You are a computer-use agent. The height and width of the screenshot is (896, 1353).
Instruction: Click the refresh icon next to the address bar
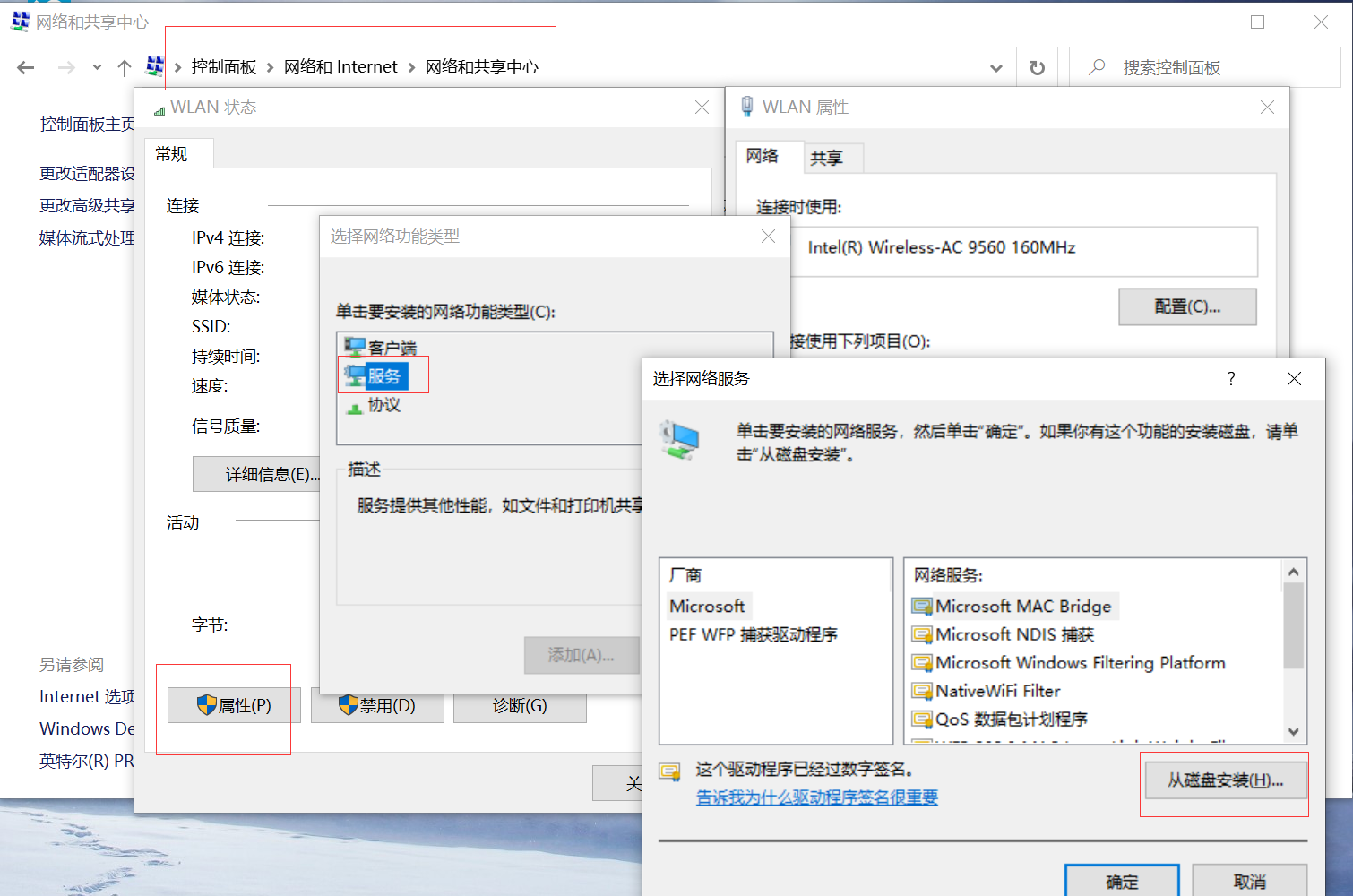(x=1037, y=66)
